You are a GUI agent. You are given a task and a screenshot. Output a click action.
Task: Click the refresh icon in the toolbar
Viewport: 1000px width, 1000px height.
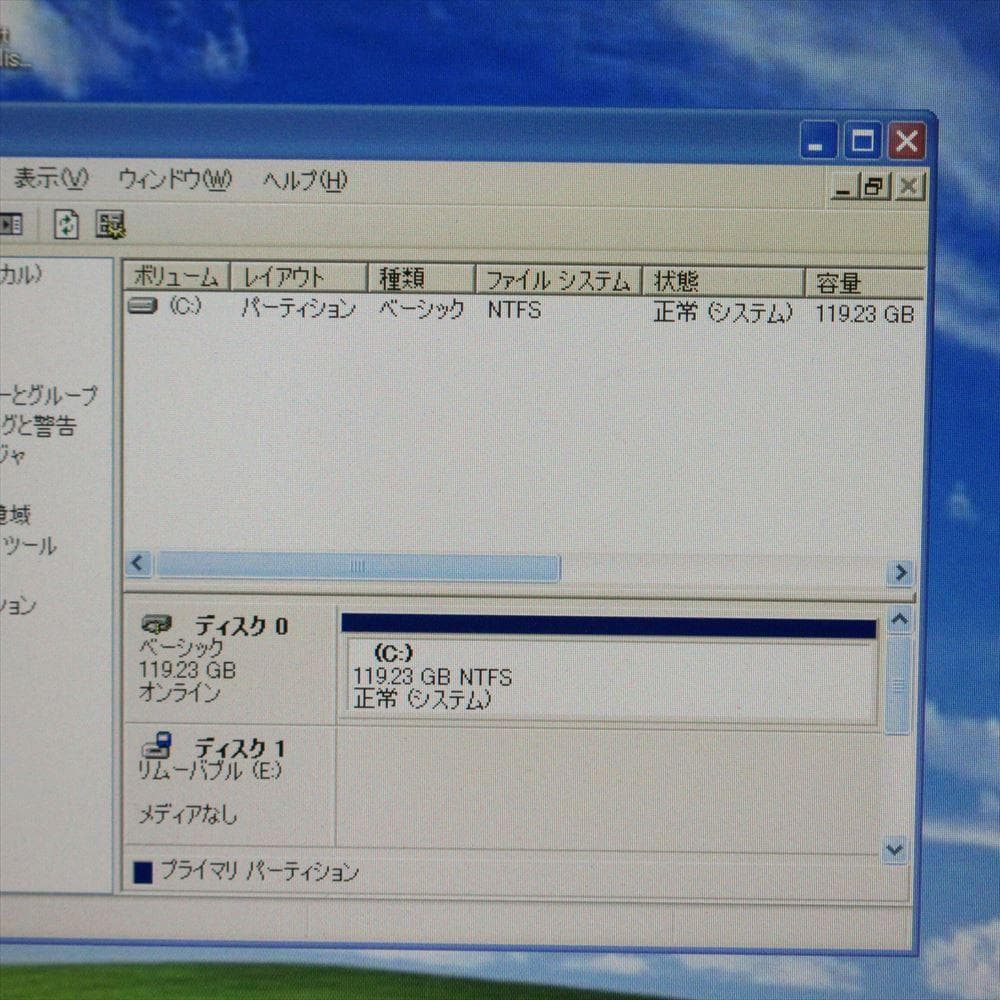pyautogui.click(x=67, y=223)
